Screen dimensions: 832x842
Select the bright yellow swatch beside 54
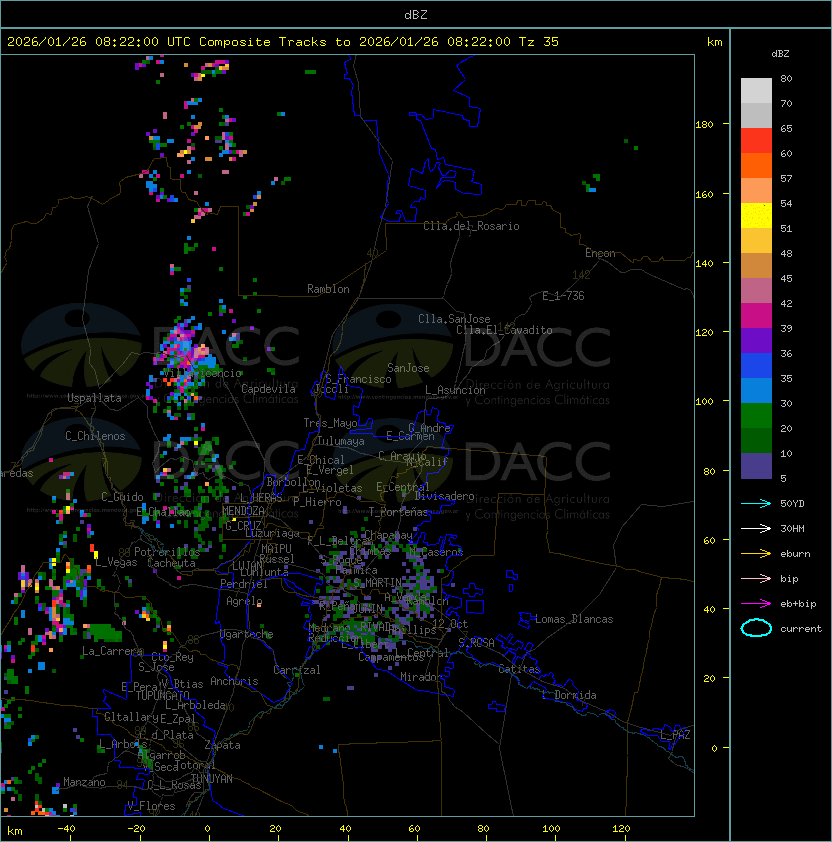click(x=756, y=215)
